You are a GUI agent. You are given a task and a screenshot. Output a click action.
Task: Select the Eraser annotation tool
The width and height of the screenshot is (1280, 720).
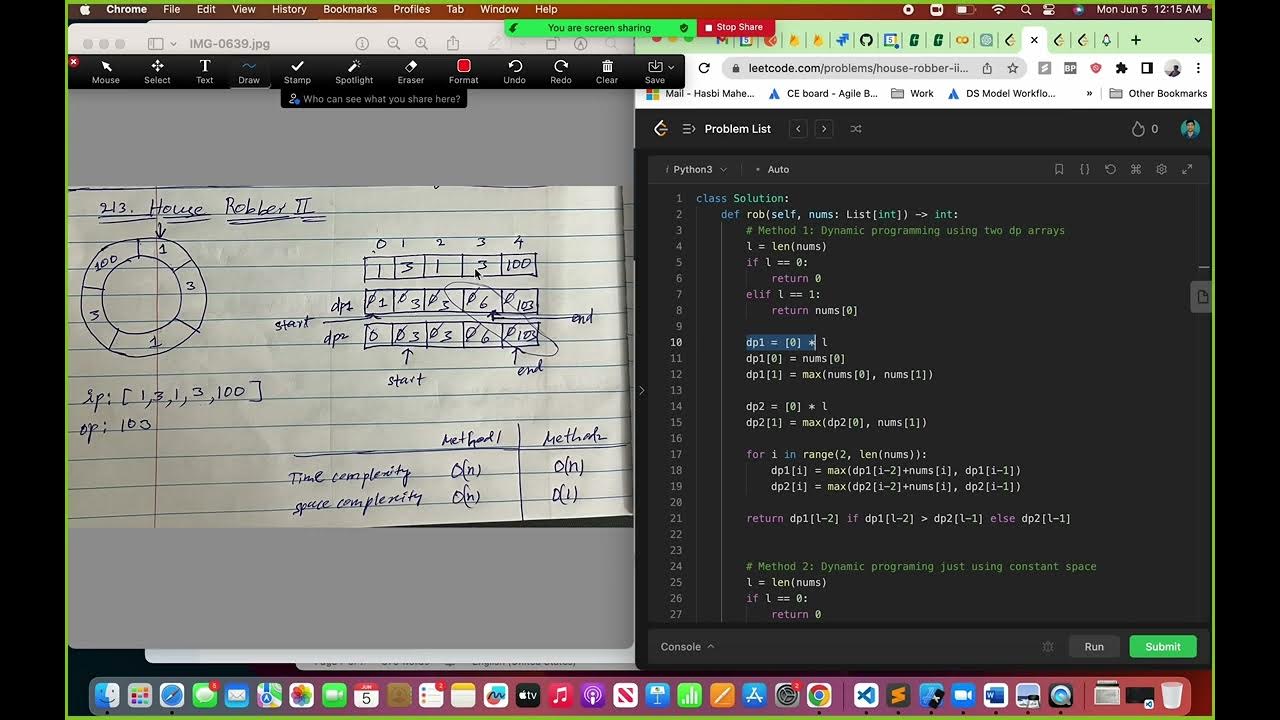[411, 72]
